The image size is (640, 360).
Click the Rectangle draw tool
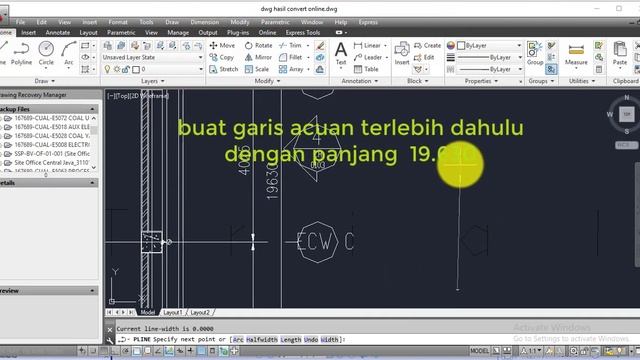point(85,45)
